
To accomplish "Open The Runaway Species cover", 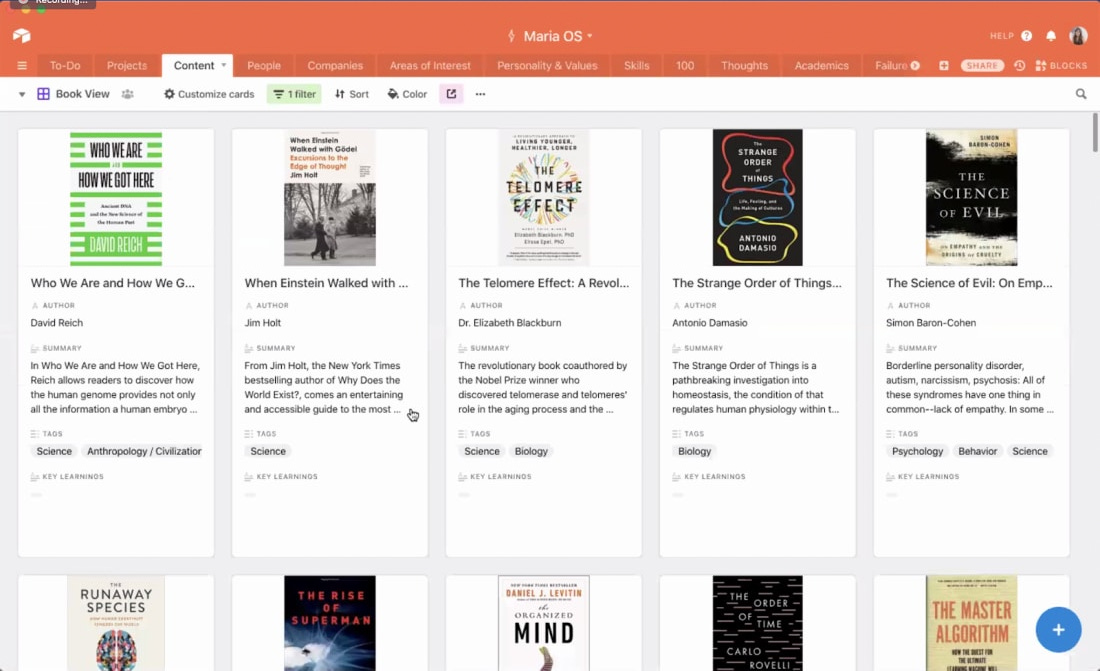I will 116,623.
